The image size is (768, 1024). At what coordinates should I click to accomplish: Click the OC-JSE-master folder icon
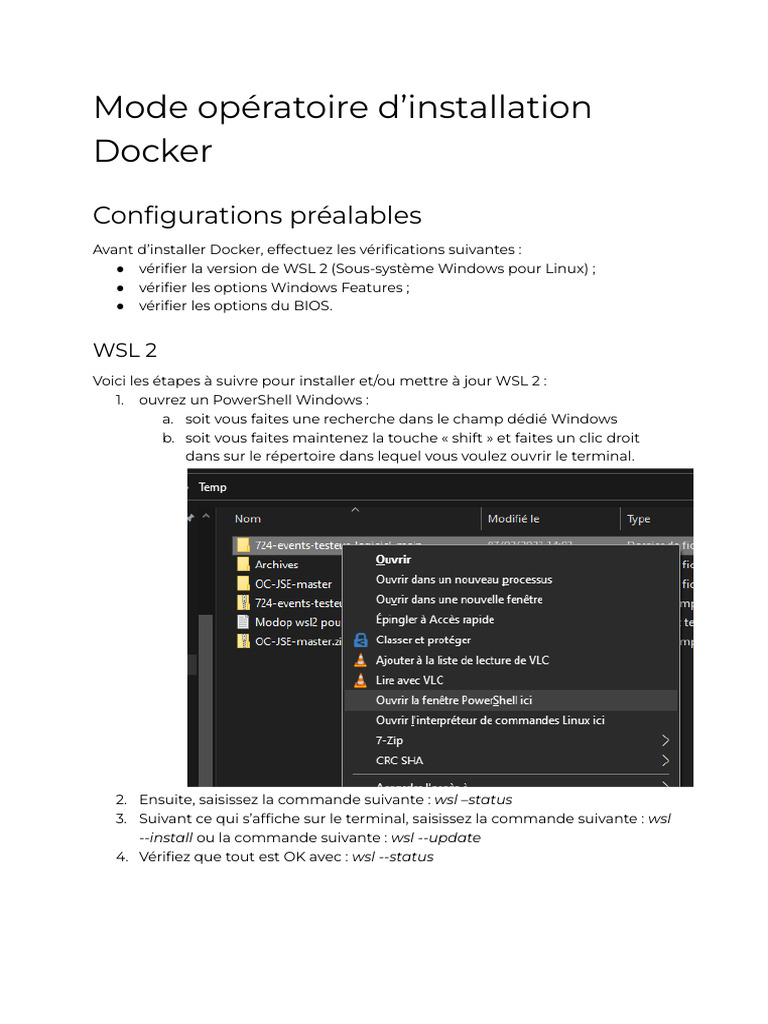pos(243,583)
